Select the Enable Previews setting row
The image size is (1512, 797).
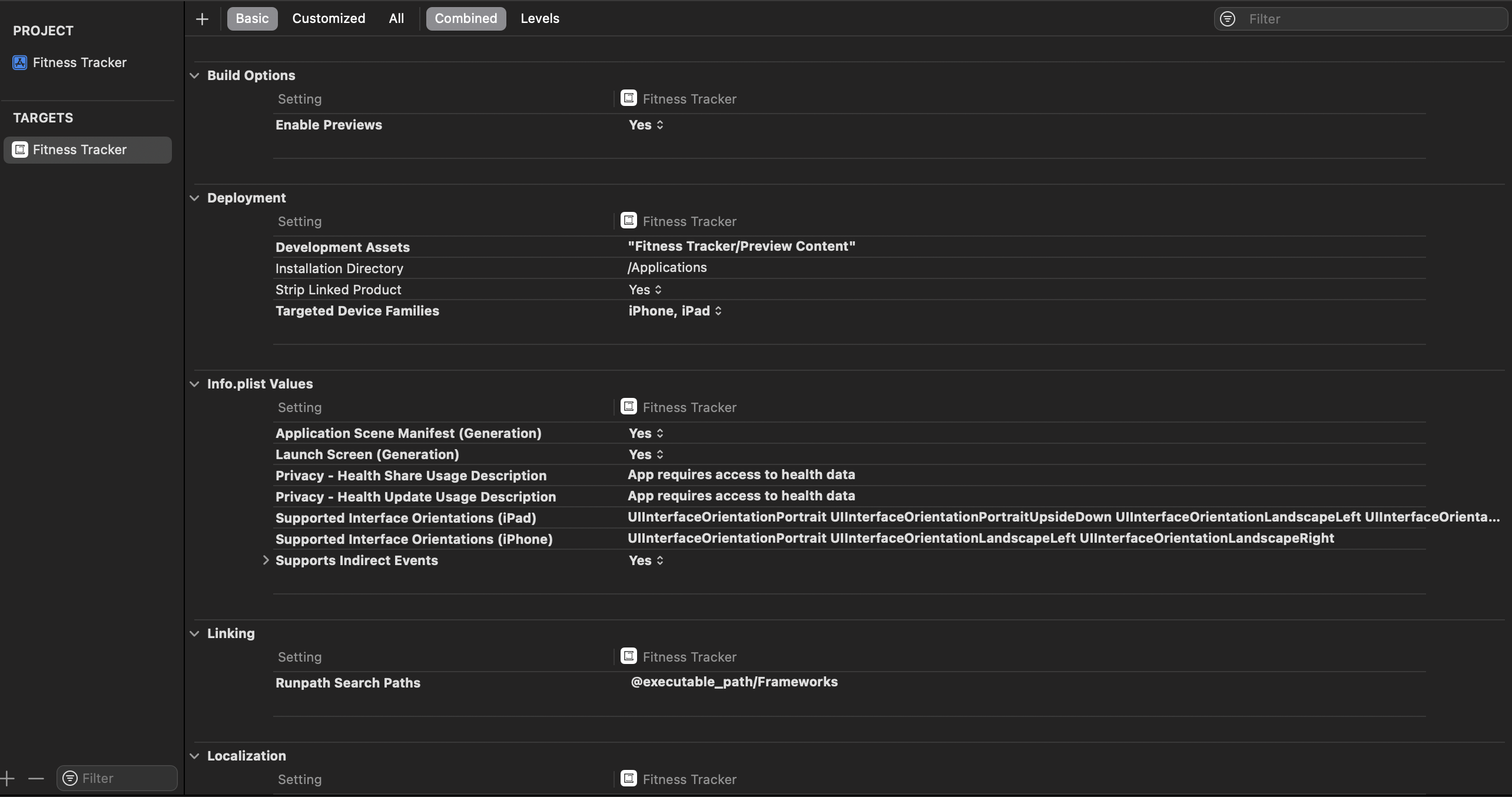pos(849,125)
